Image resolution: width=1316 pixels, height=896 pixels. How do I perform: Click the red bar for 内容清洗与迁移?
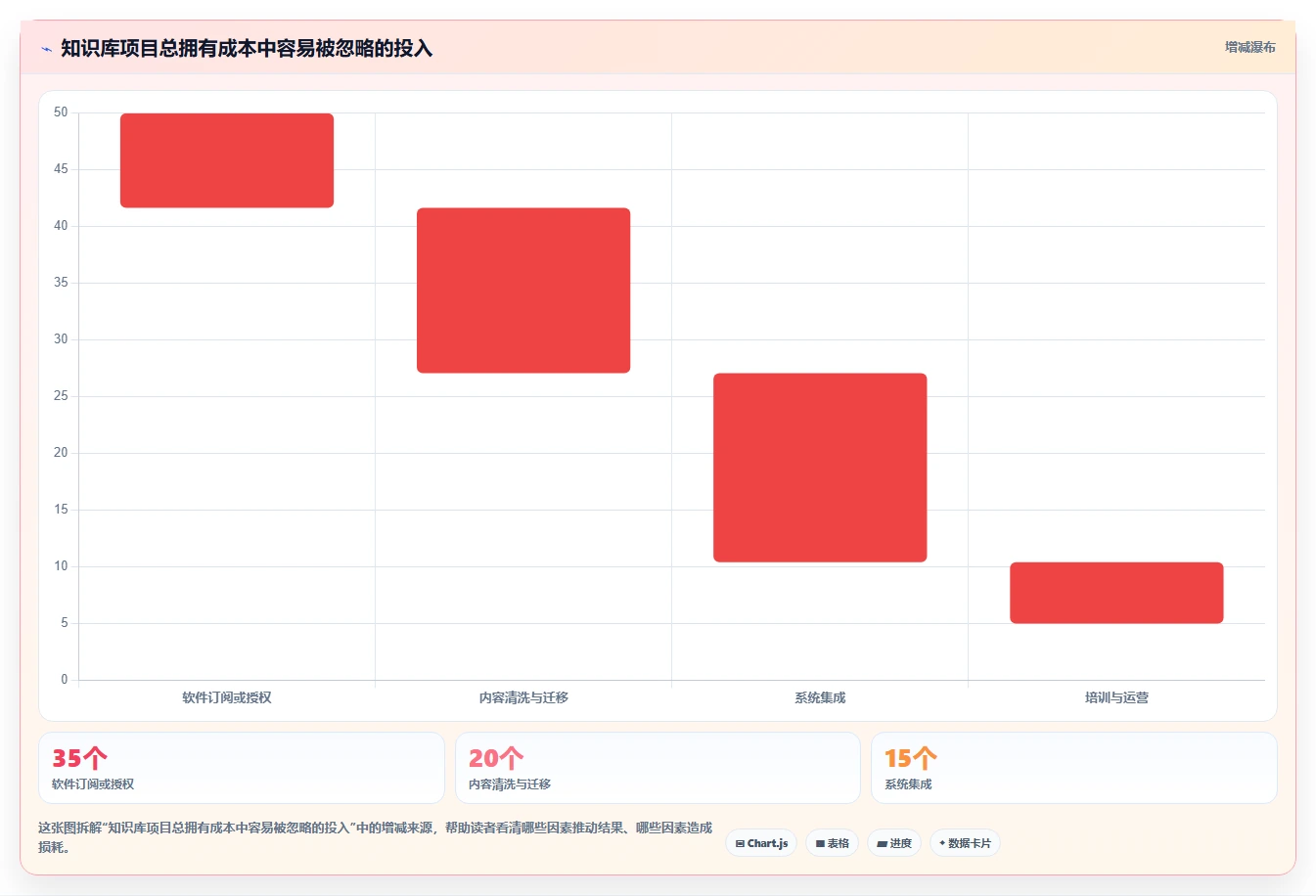(523, 291)
